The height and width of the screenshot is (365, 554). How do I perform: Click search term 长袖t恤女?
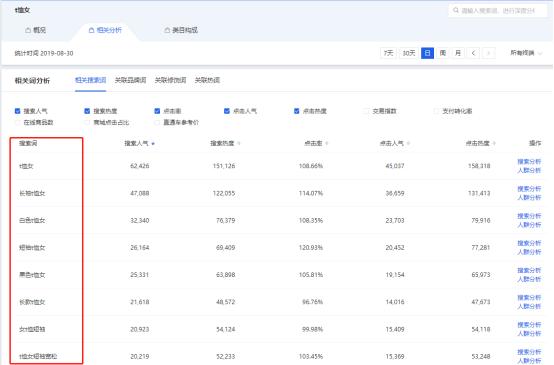32,193
